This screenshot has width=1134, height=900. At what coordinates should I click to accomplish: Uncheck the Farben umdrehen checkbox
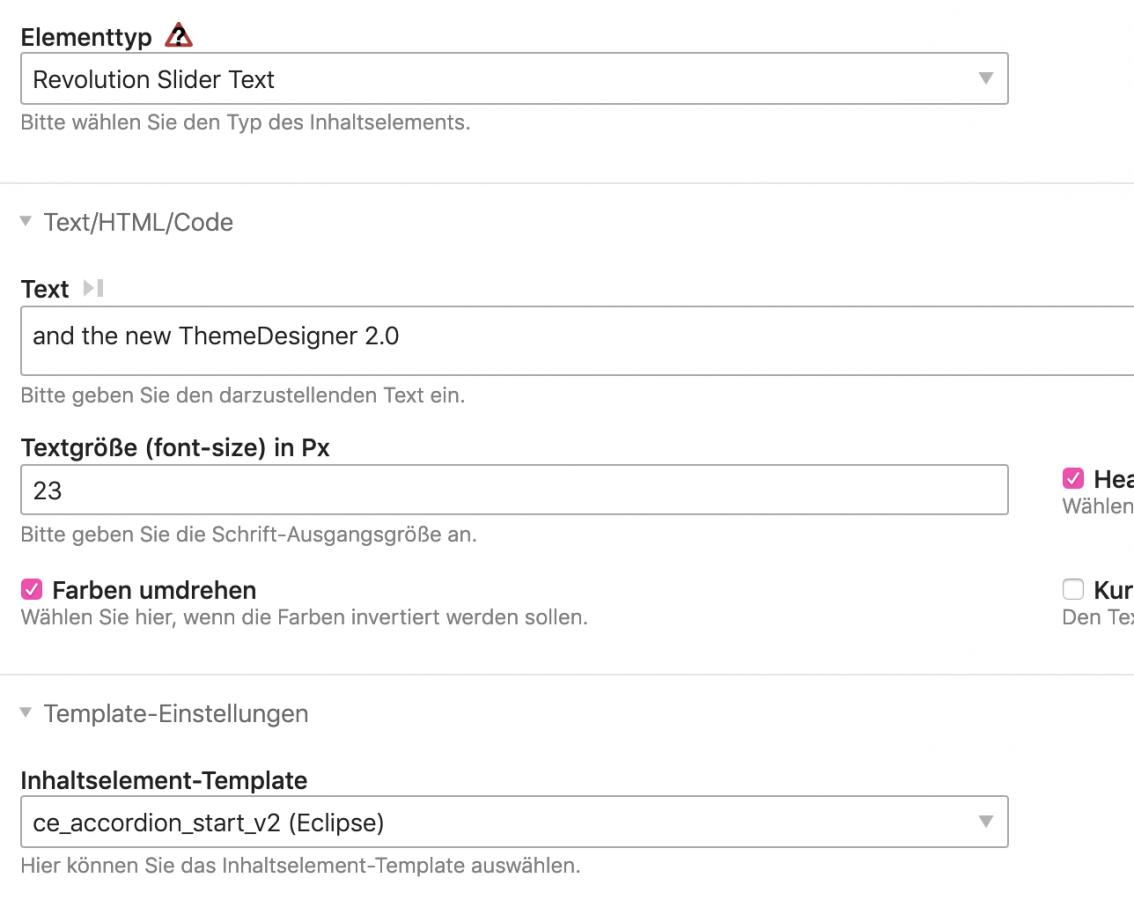[x=31, y=589]
